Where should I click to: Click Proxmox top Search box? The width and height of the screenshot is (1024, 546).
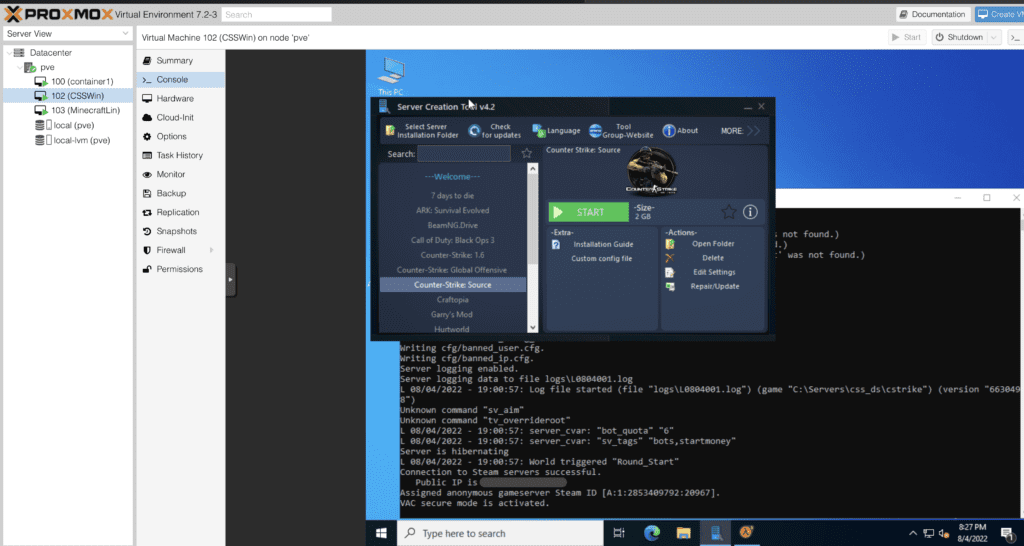click(276, 14)
